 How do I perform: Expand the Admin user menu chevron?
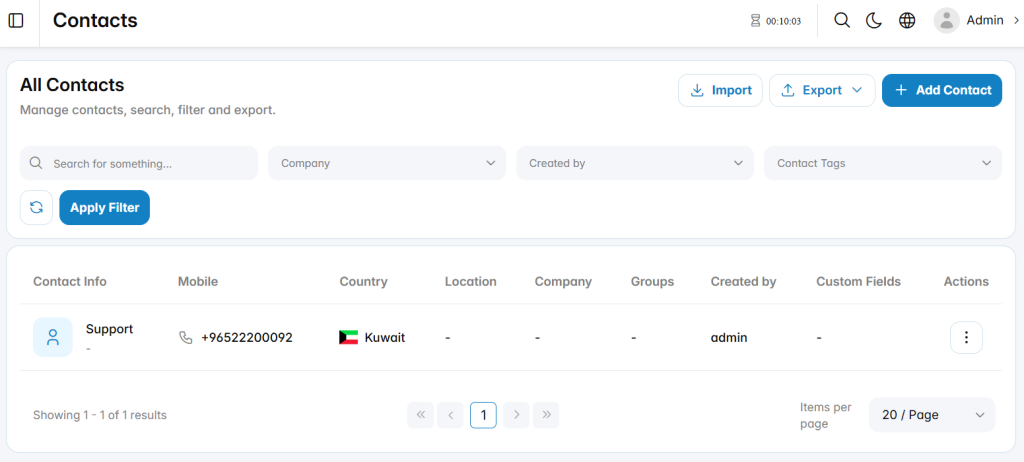point(1016,21)
